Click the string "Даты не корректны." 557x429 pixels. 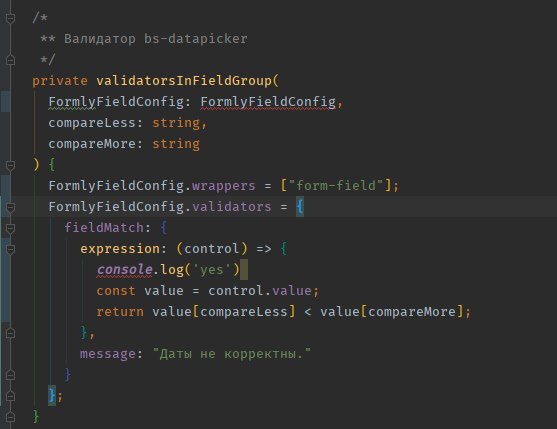(232, 354)
